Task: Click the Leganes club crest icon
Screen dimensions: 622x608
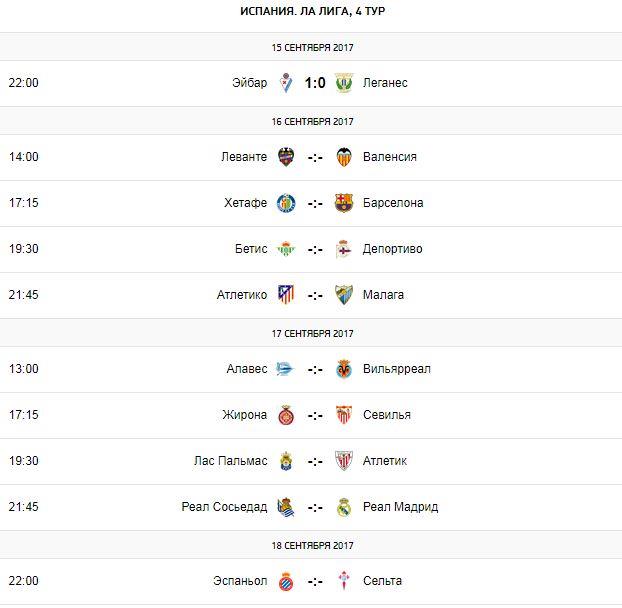Action: point(345,83)
